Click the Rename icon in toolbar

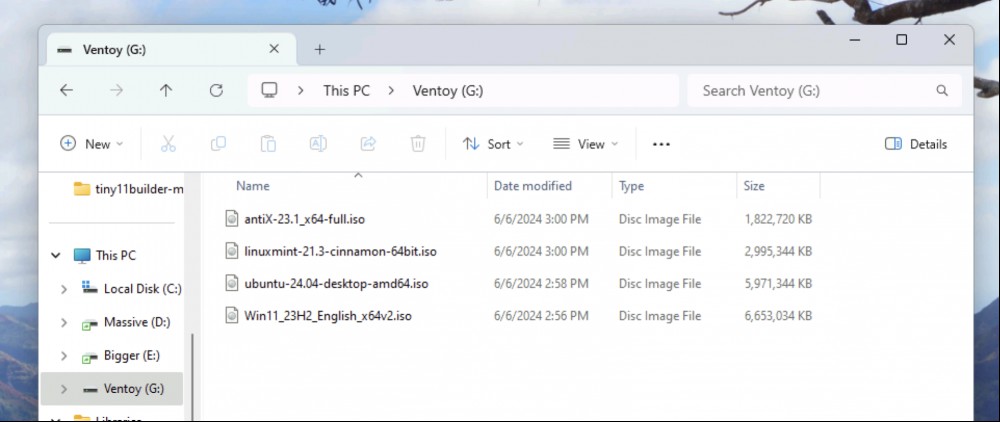[x=318, y=144]
